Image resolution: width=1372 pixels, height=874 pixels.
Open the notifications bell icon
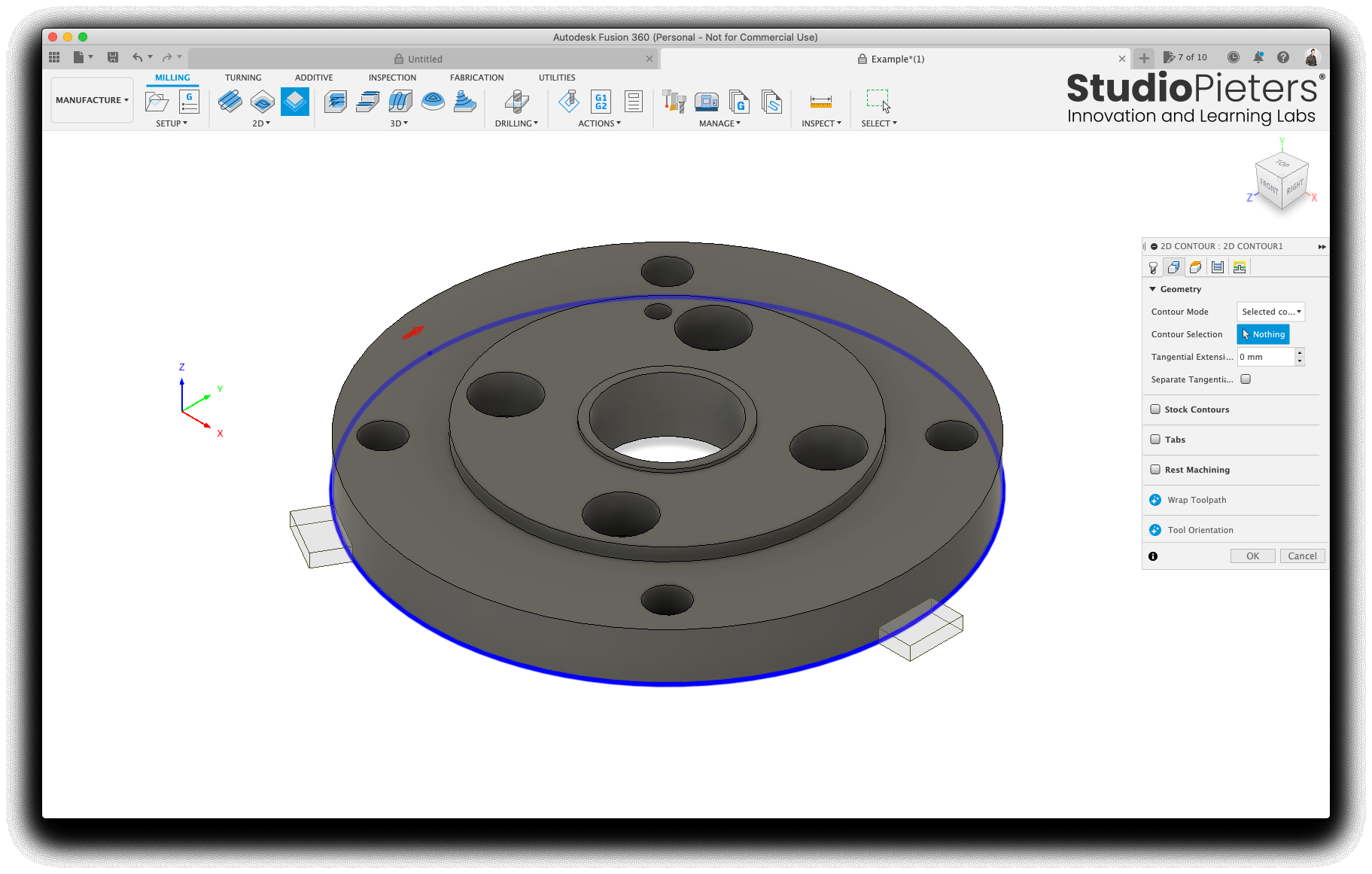pos(1258,57)
